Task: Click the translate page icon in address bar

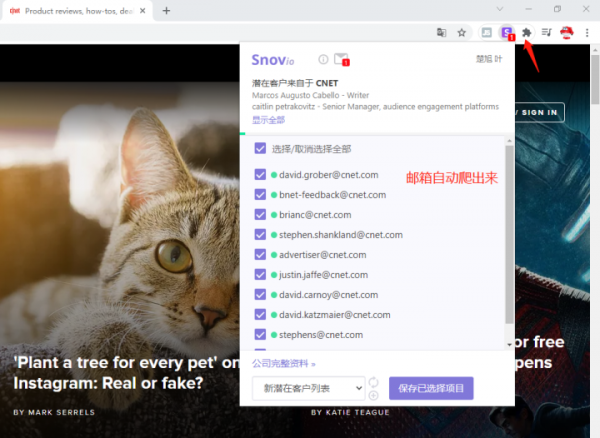Action: pyautogui.click(x=441, y=32)
